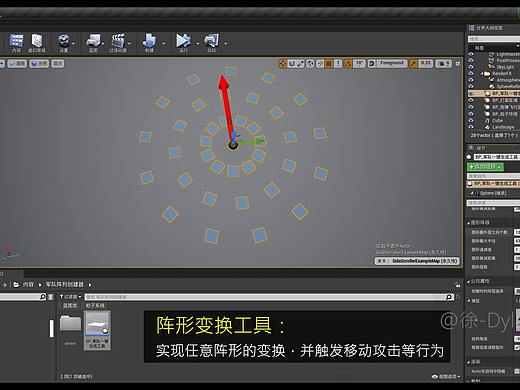
Task: Click the Cinematics clapperboard icon
Action: pos(118,41)
